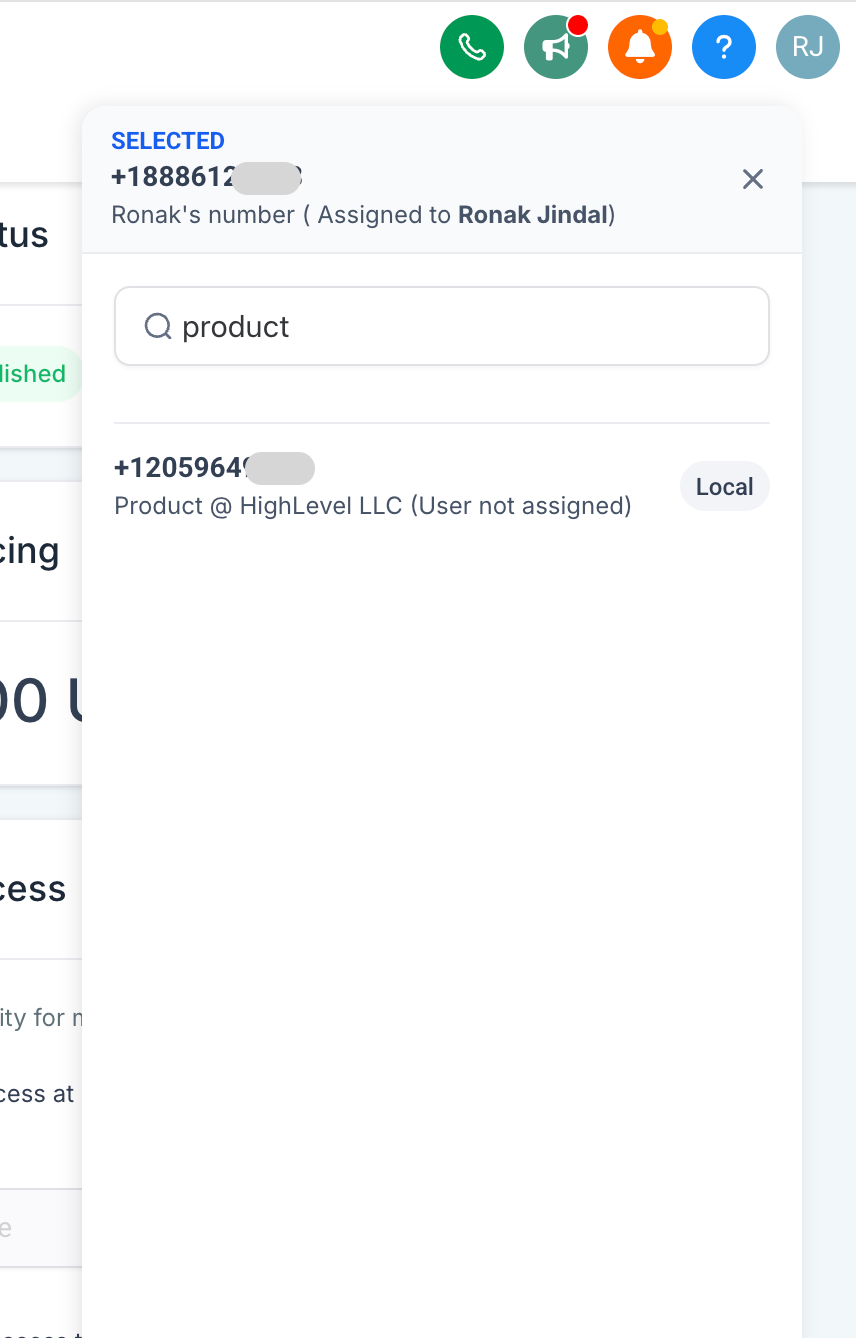The width and height of the screenshot is (856, 1338).
Task: Open the RJ user avatar menu
Action: click(807, 47)
